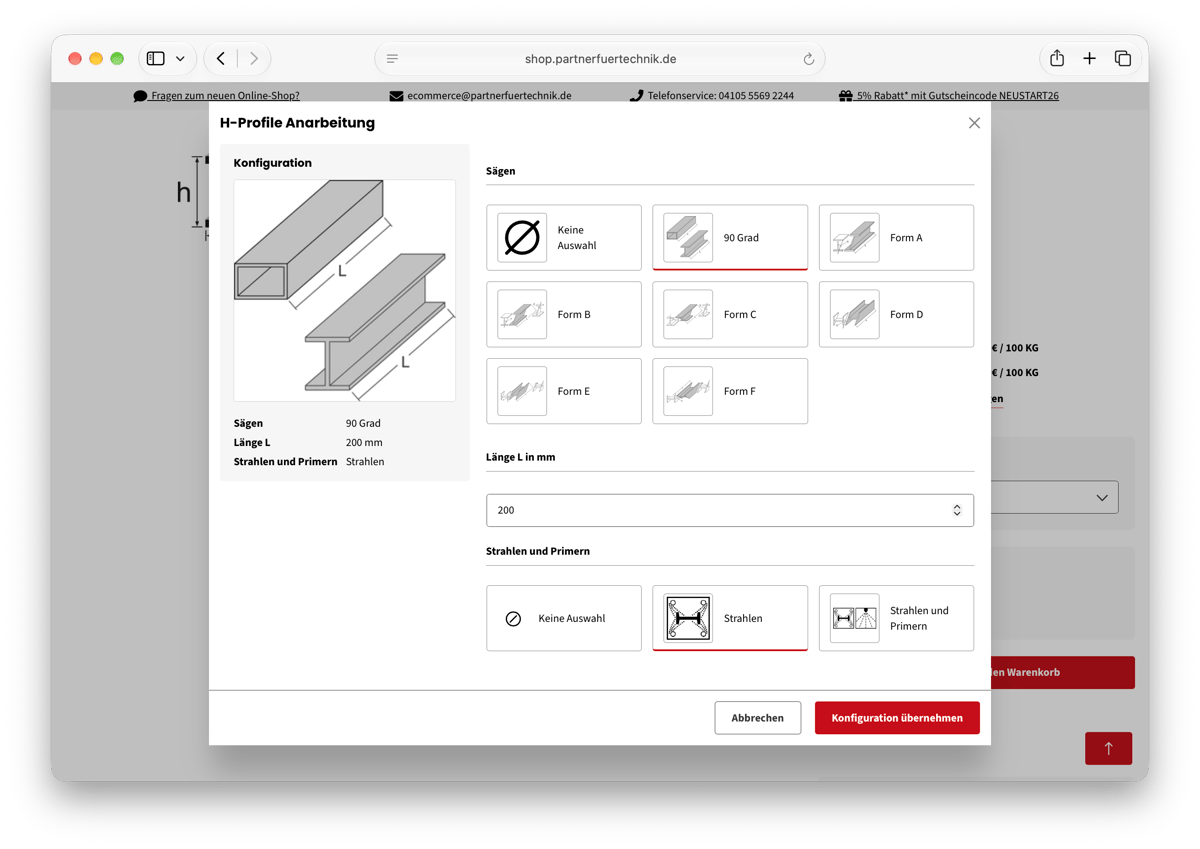
Task: Select Strahlen blasting option
Action: click(x=730, y=619)
